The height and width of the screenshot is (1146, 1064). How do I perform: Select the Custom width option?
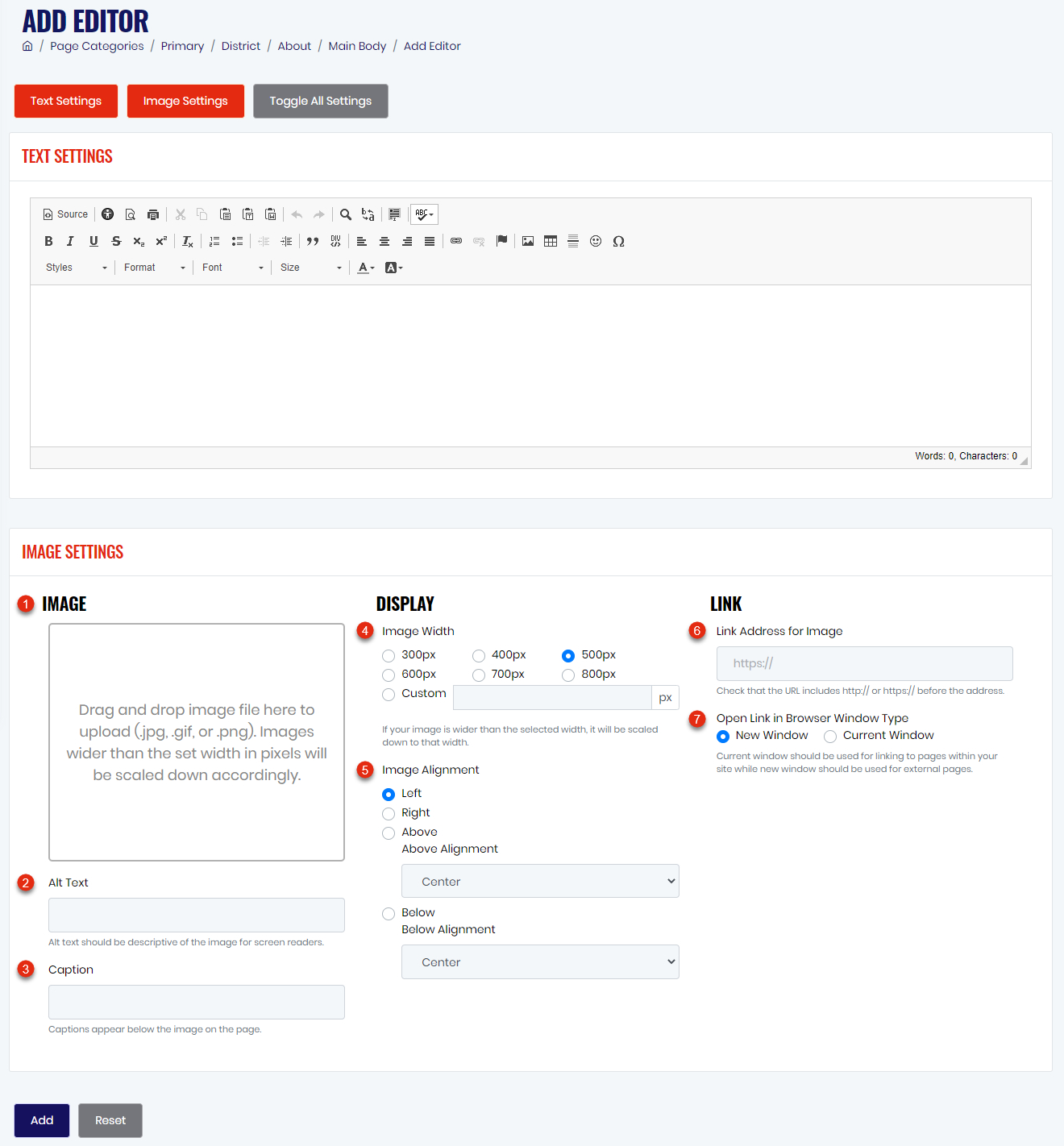(x=389, y=694)
